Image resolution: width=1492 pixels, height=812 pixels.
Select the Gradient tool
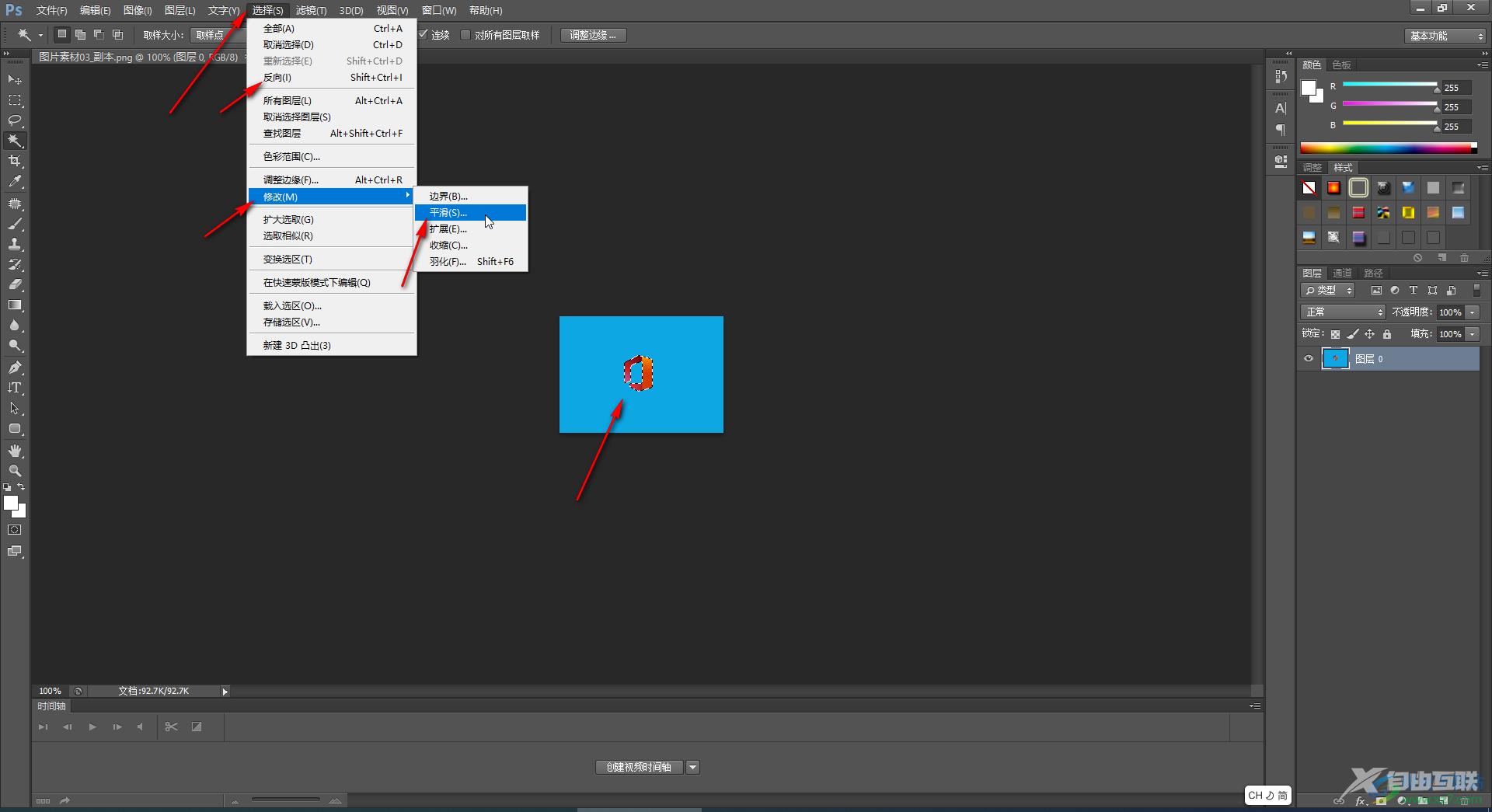tap(15, 305)
